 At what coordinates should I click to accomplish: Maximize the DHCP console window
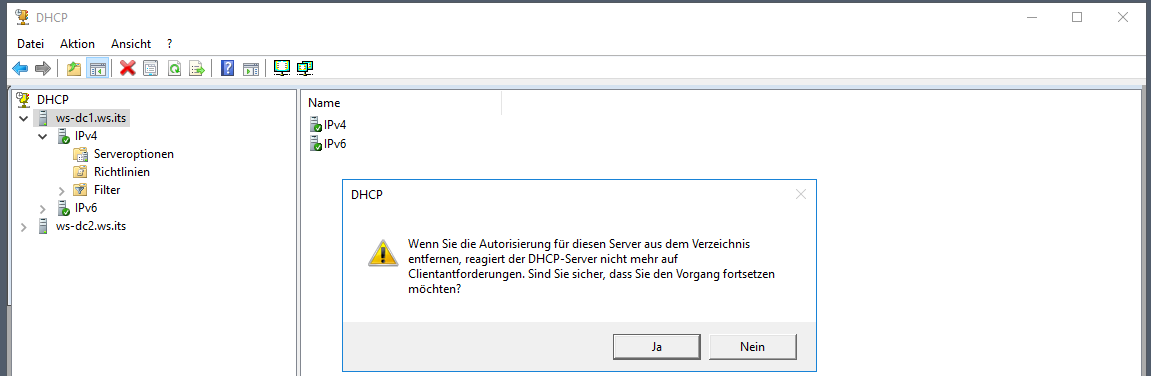coord(1077,17)
